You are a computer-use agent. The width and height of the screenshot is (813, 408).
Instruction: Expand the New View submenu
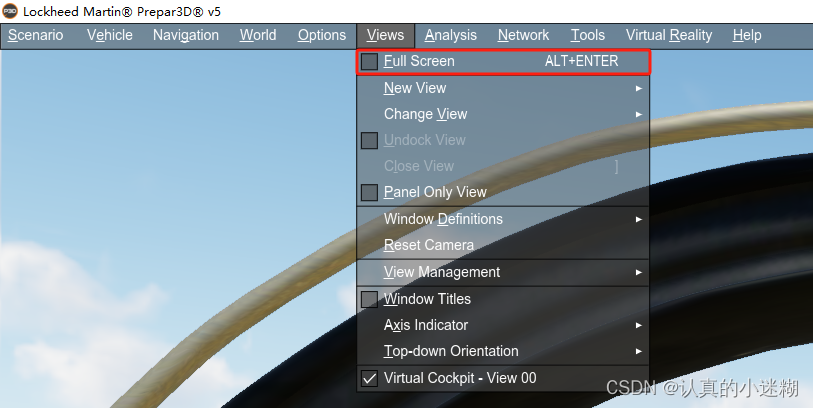(503, 88)
